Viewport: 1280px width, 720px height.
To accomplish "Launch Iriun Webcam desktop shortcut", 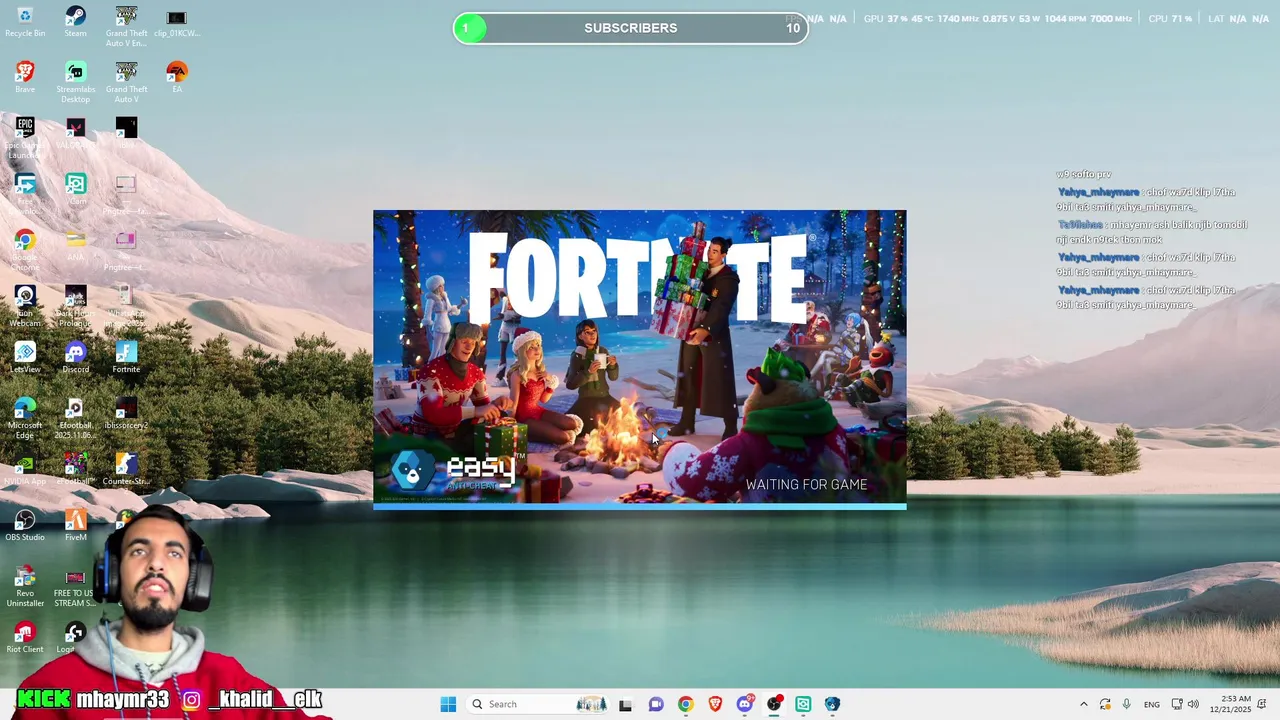I will coord(25,306).
